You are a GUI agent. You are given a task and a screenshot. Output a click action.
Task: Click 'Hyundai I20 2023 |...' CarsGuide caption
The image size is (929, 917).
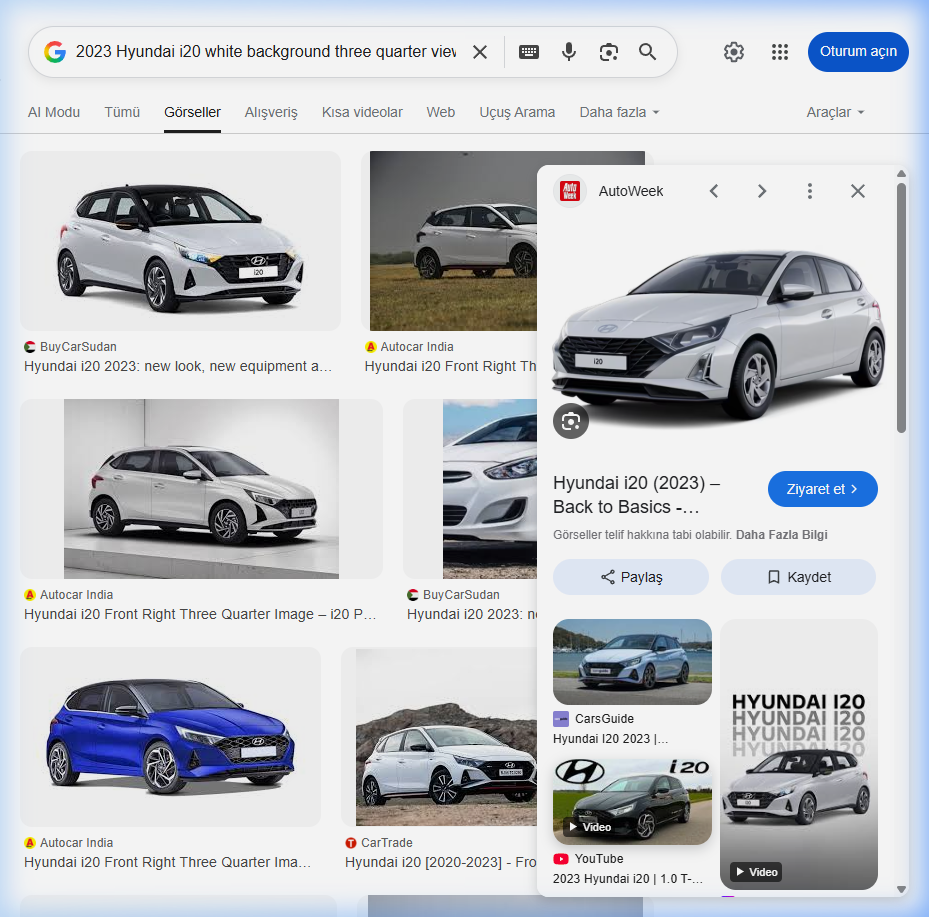[x=610, y=739]
